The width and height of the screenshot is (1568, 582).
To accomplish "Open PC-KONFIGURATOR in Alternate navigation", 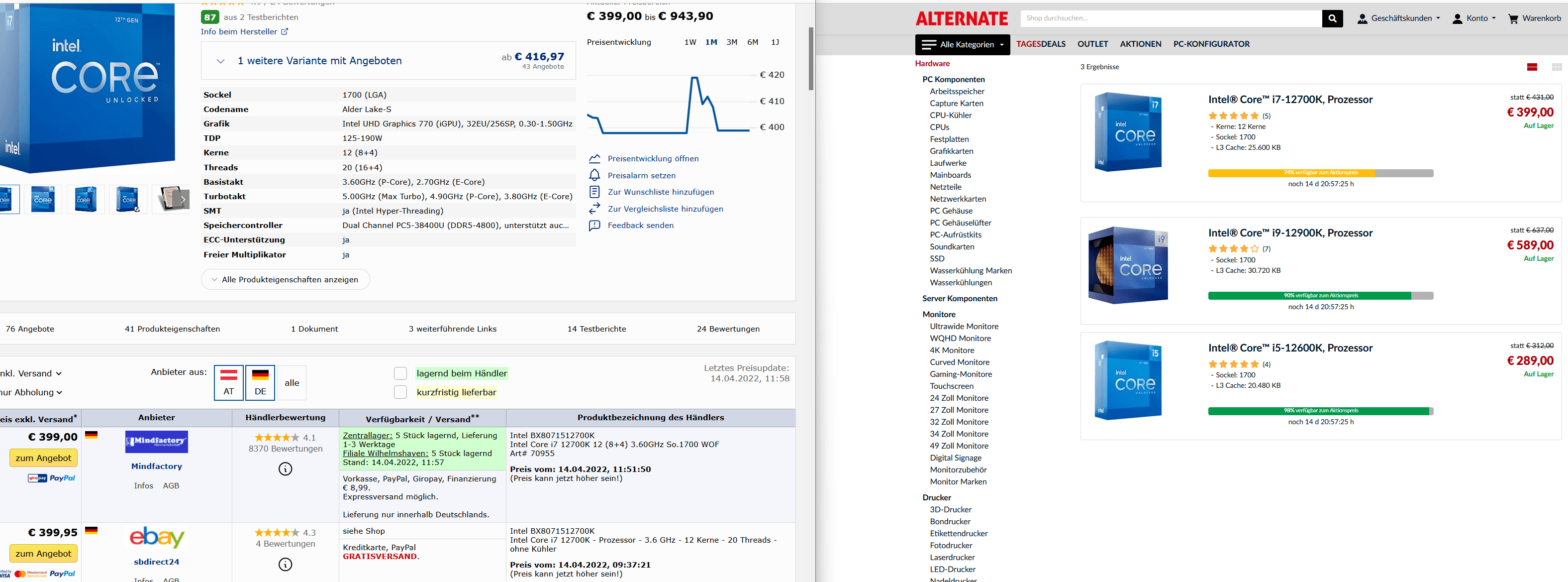I will pos(1211,44).
